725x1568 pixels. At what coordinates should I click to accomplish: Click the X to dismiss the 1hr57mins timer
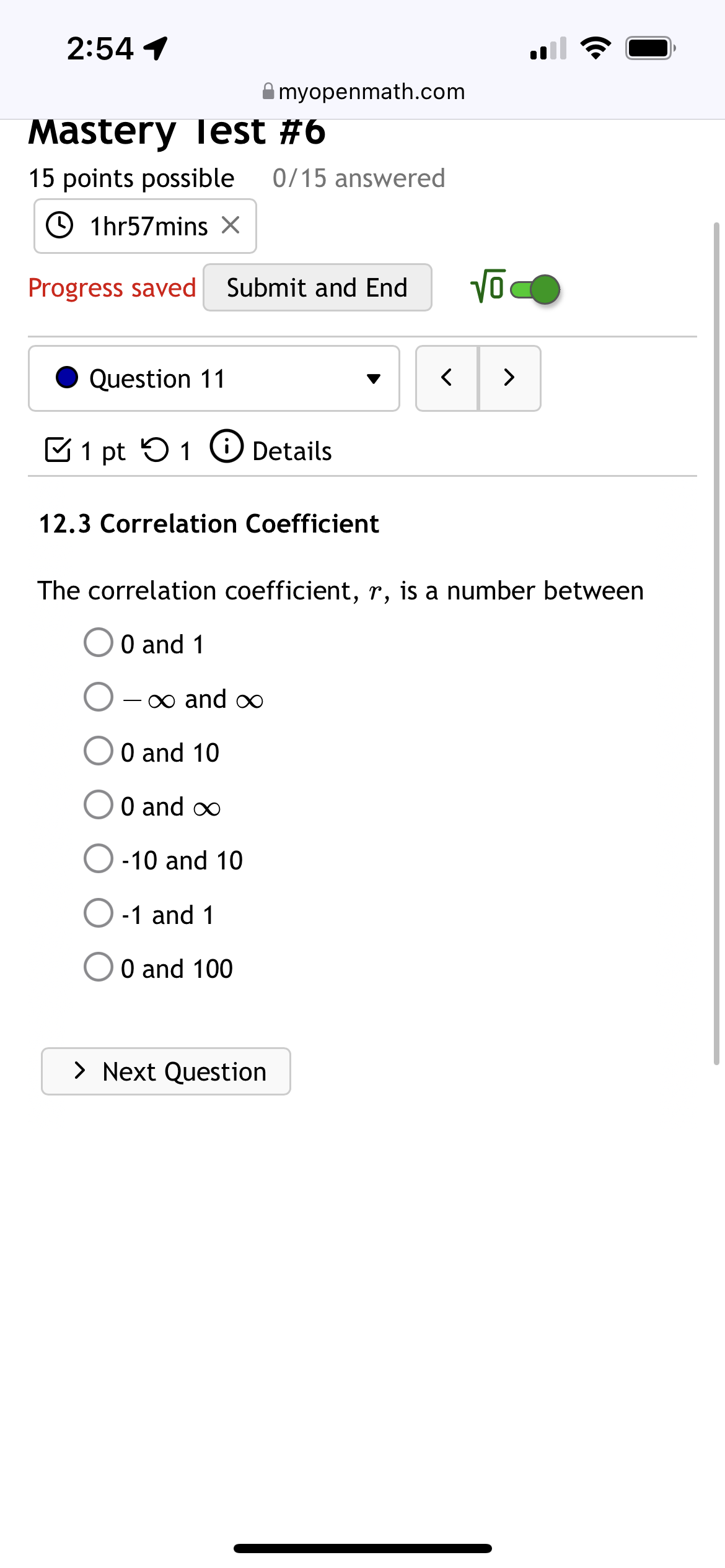[232, 225]
